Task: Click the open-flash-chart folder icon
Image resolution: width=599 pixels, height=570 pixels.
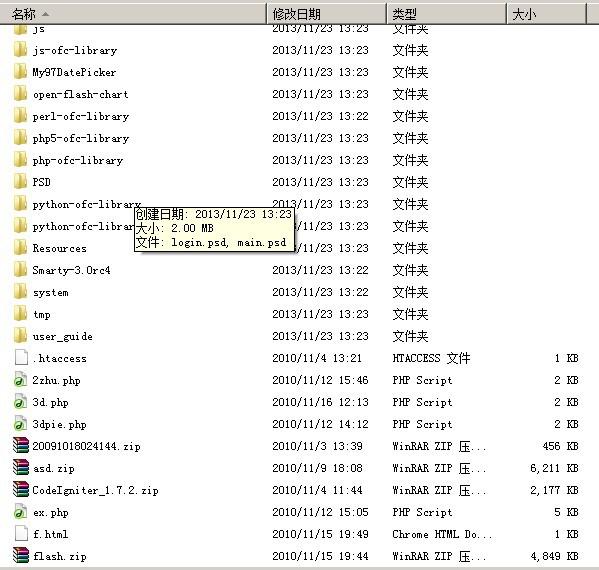Action: coord(20,94)
